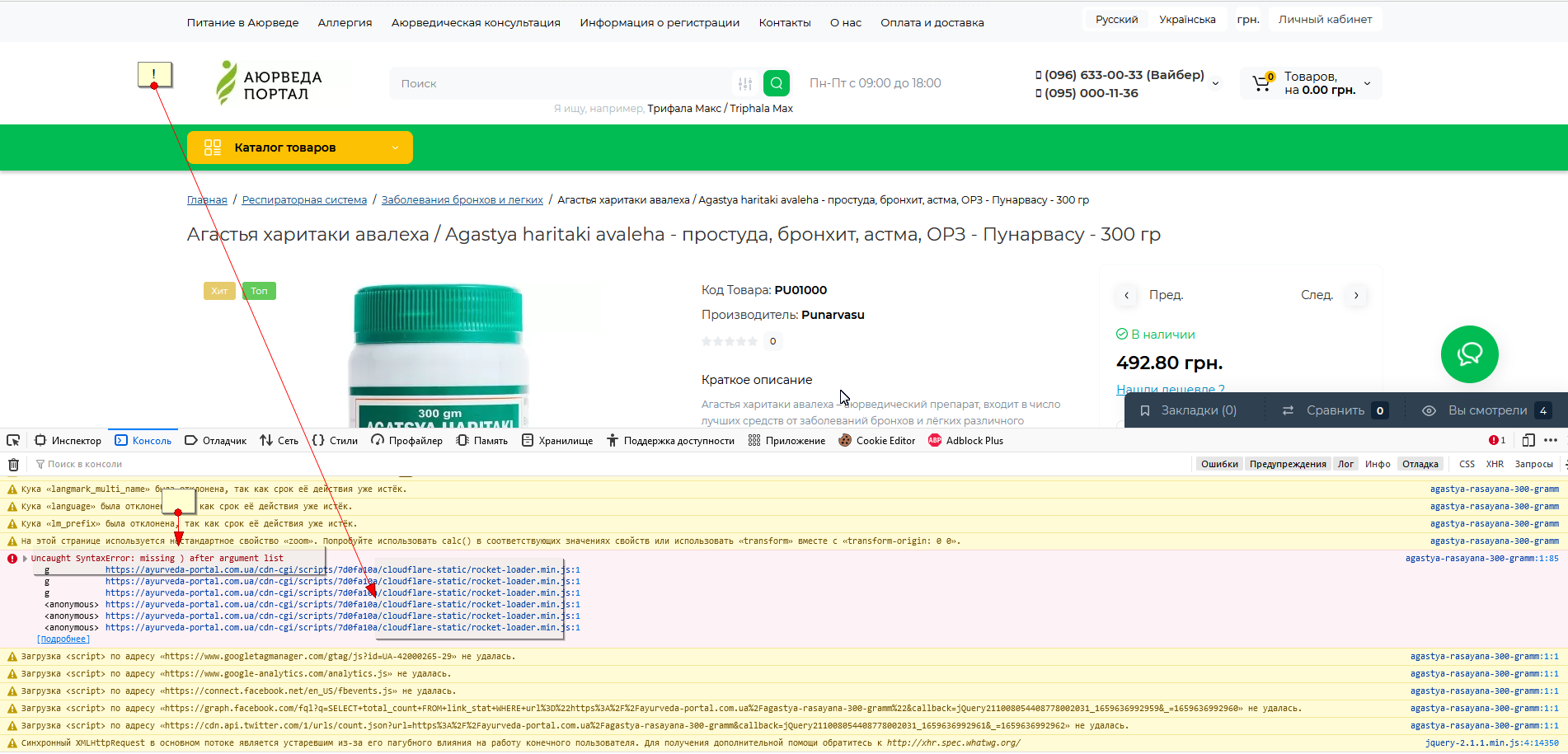The width and height of the screenshot is (1568, 754).
Task: Switch to the Профайлер tab
Action: tap(406, 441)
